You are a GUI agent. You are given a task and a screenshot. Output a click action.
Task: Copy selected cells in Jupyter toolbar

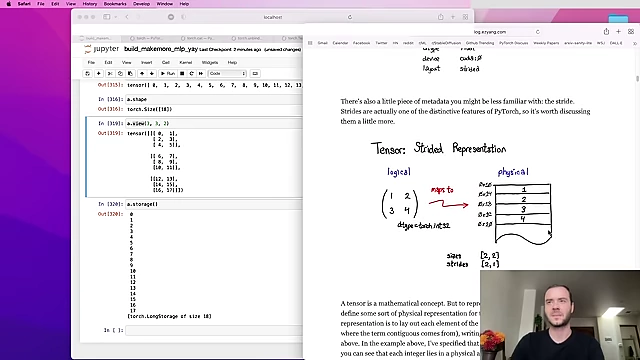pyautogui.click(x=120, y=73)
